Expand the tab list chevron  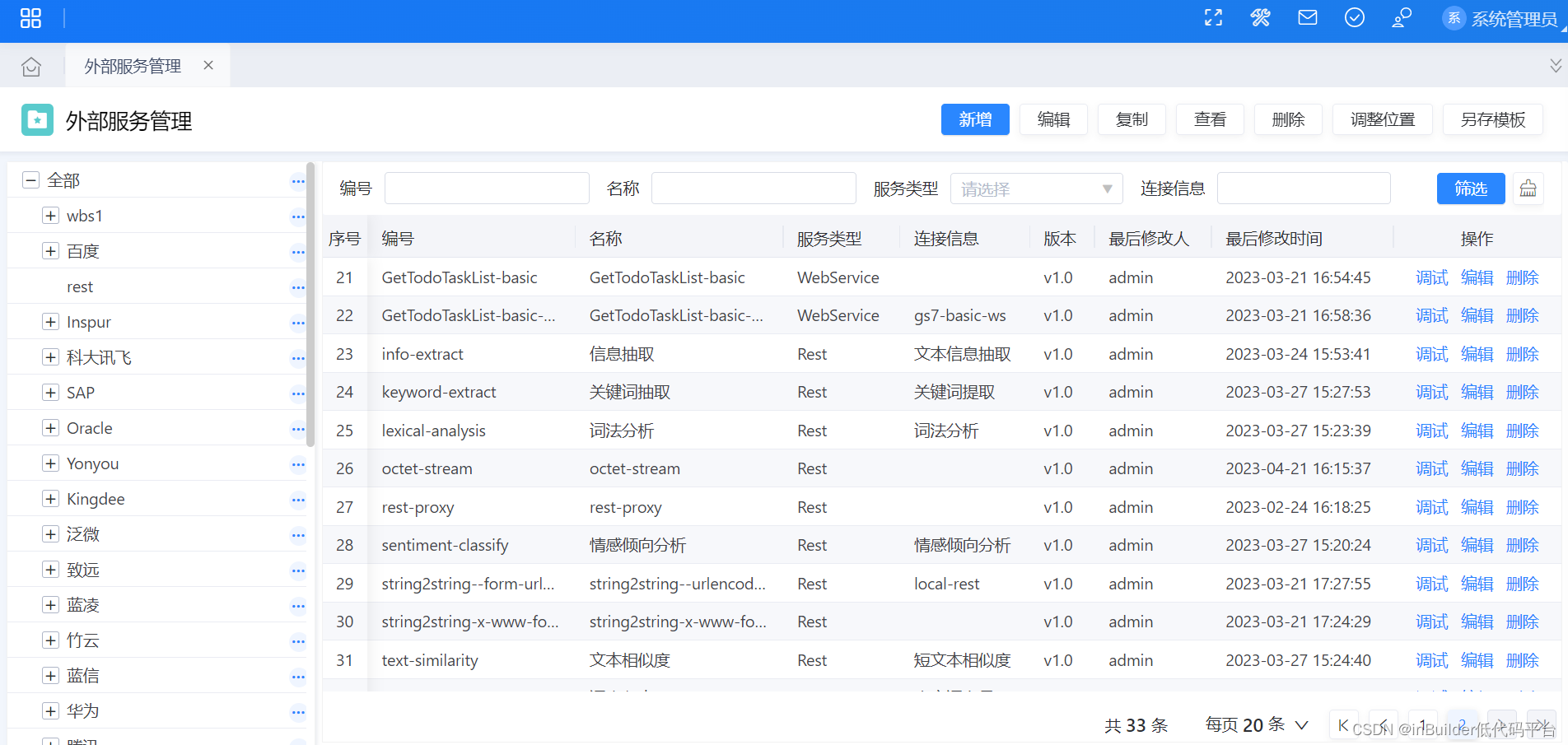tap(1555, 65)
